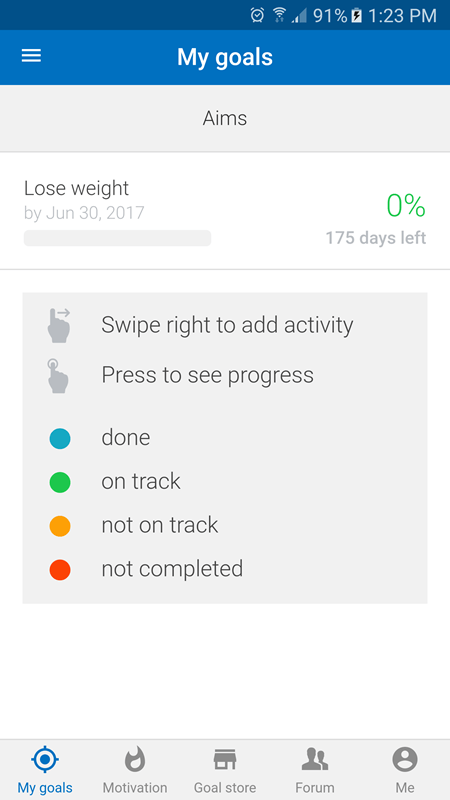This screenshot has width=450, height=800.
Task: Tap the green on track dot
Action: point(60,482)
